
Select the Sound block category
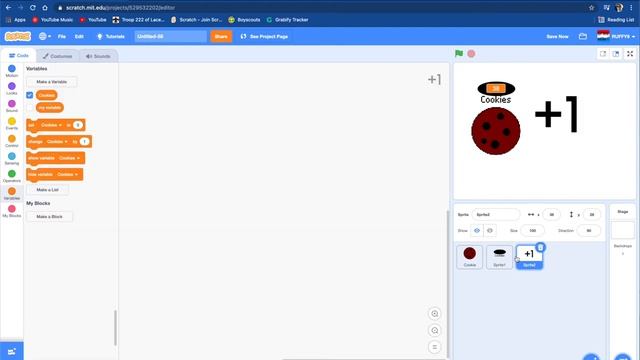click(x=12, y=106)
